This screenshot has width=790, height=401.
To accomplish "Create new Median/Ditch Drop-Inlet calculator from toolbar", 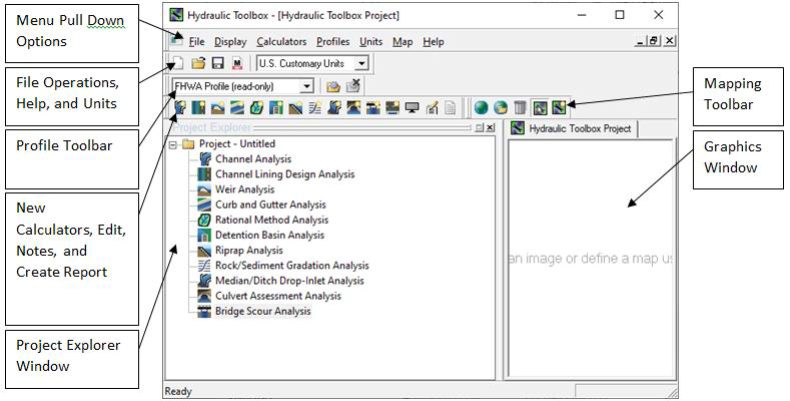I will pyautogui.click(x=334, y=107).
